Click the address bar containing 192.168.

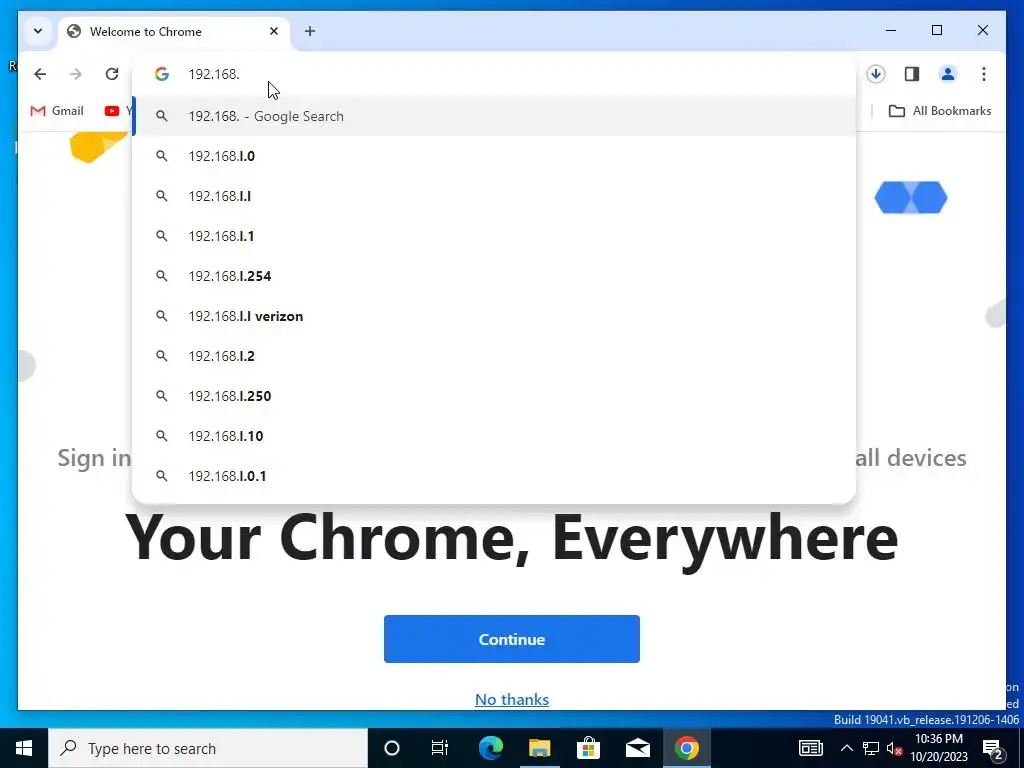coord(493,74)
